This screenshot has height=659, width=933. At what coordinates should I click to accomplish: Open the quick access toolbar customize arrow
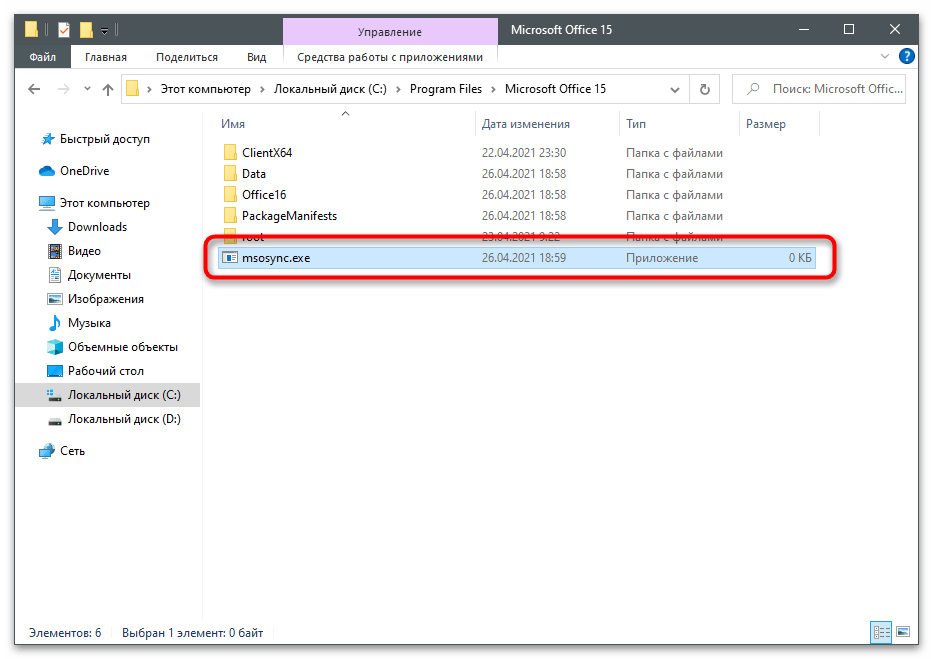[104, 30]
